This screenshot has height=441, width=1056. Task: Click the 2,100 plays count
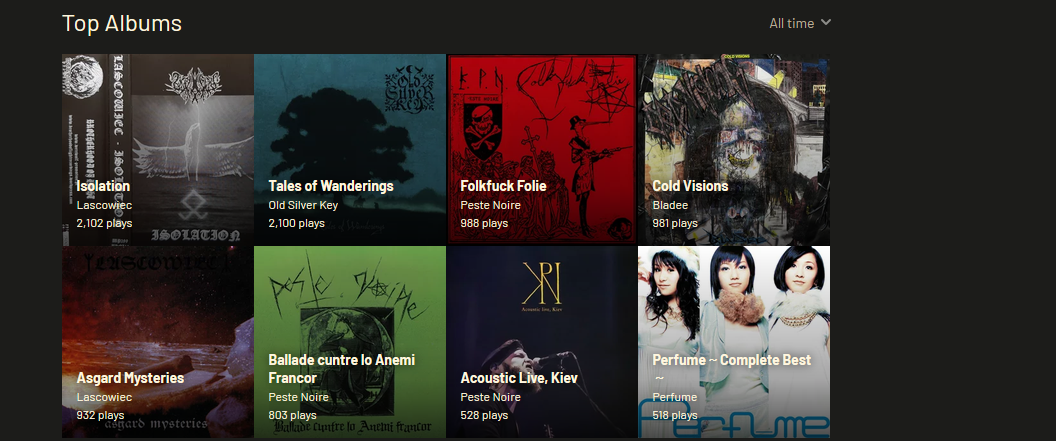(x=296, y=223)
